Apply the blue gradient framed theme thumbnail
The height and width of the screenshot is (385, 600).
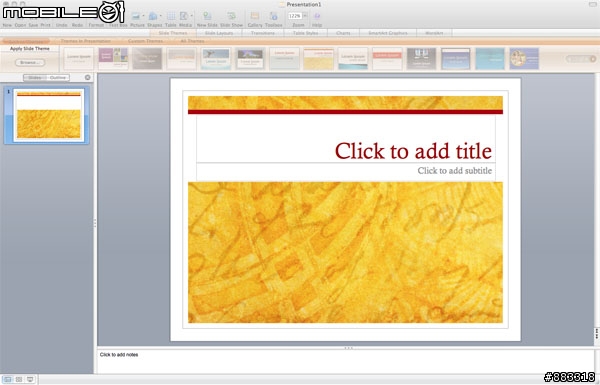coord(456,59)
